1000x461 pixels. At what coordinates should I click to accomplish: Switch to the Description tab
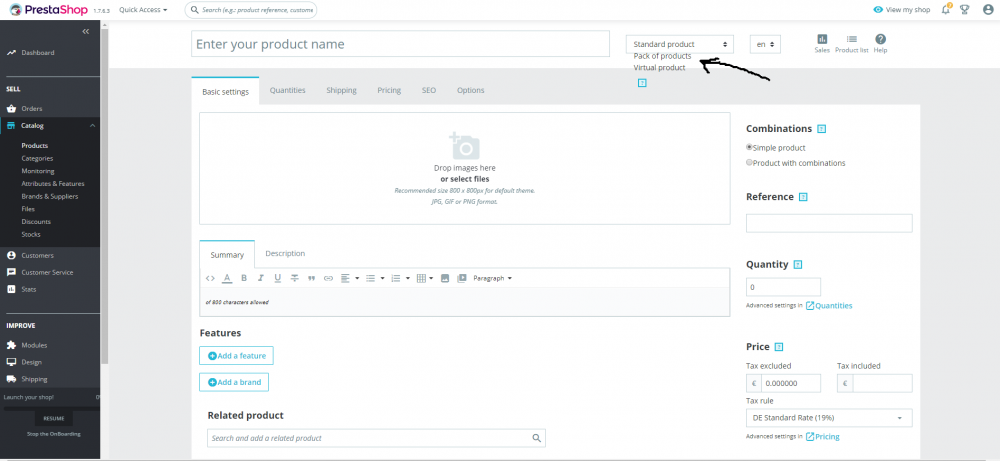coord(285,254)
